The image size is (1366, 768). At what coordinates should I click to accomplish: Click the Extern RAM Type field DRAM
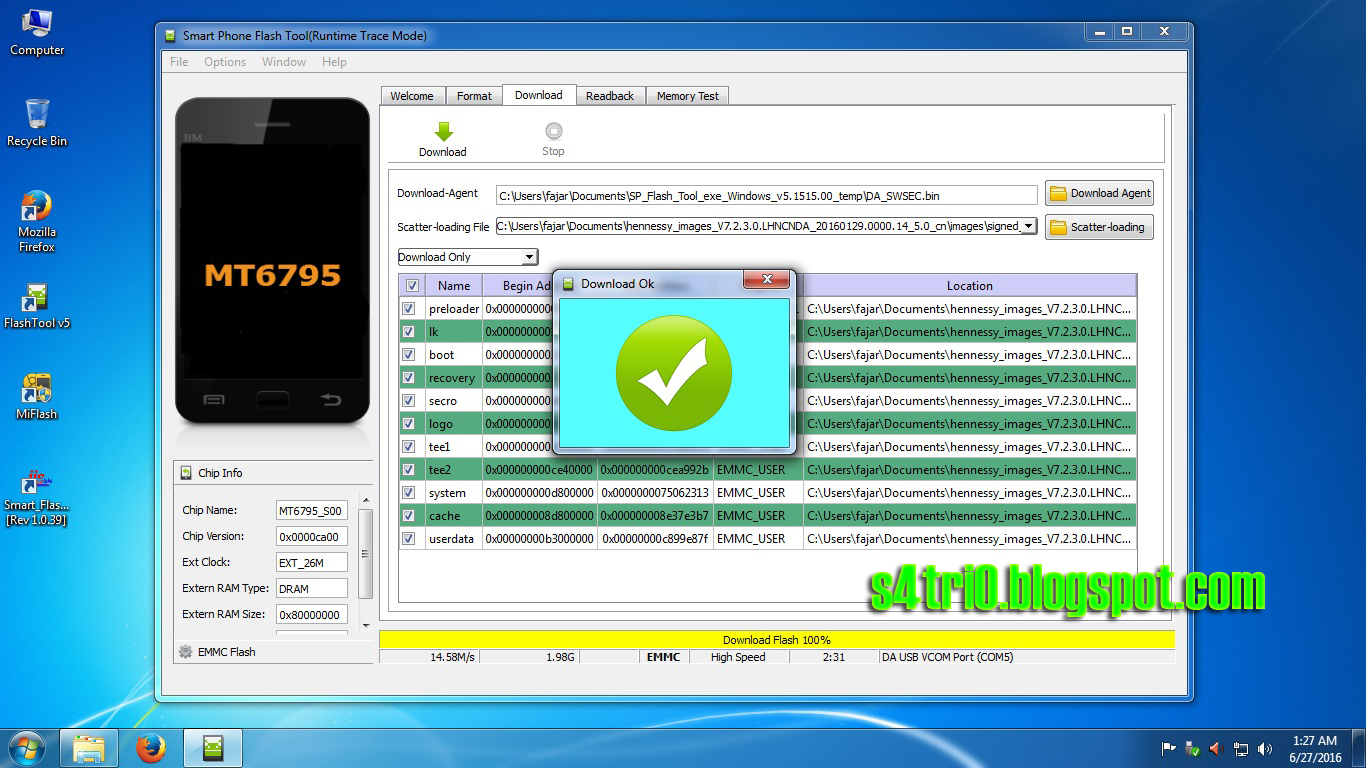point(312,588)
